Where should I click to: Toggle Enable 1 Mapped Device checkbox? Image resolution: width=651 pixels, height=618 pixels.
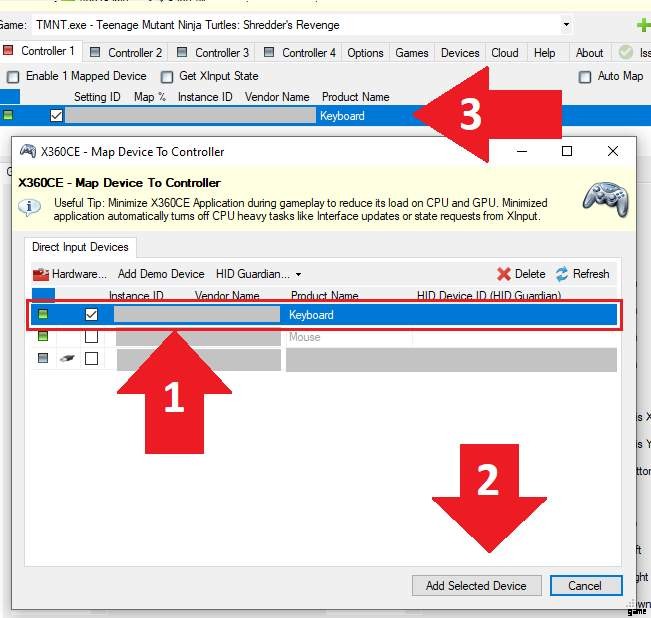click(13, 77)
